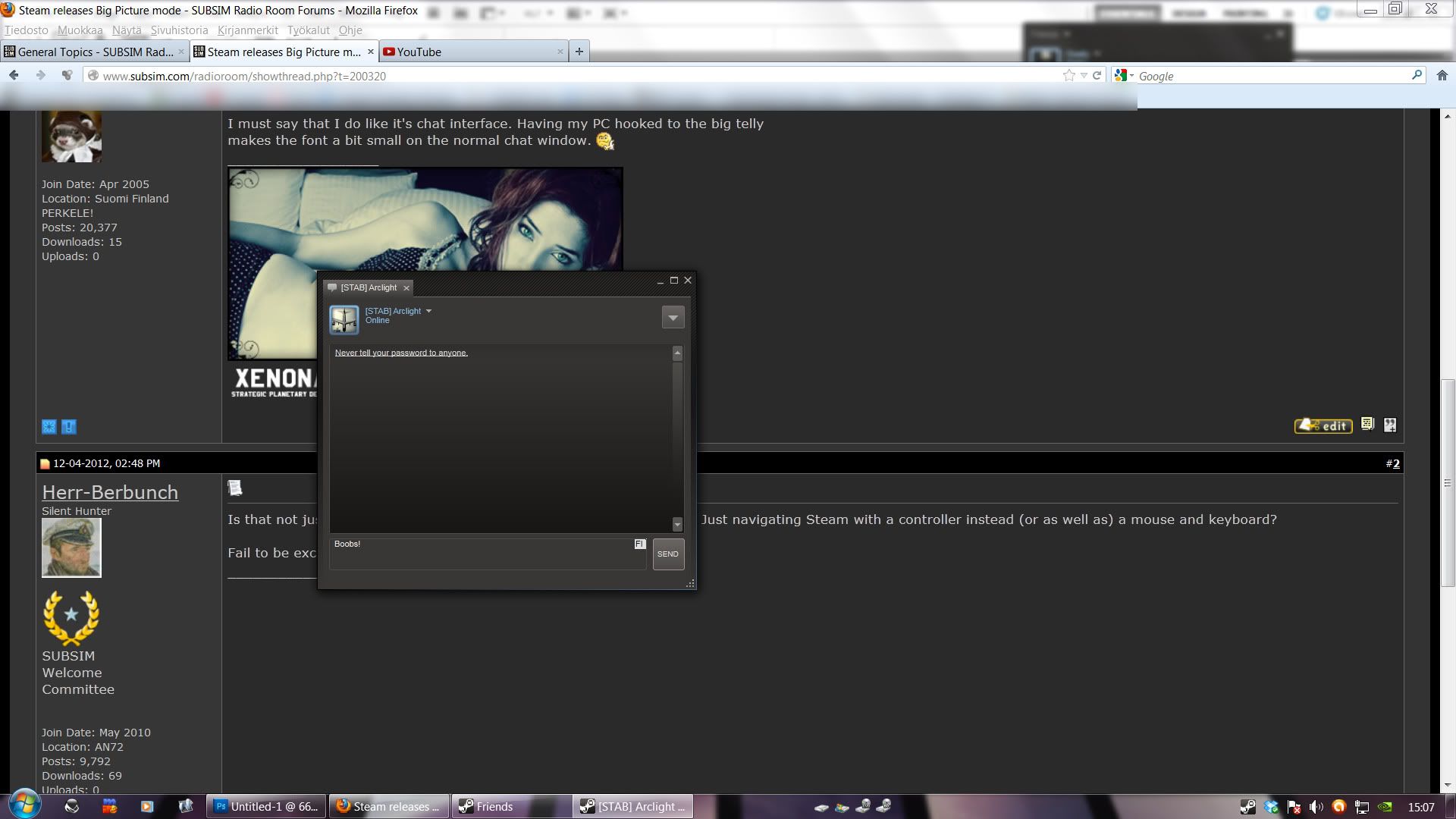Send the Steam chat message

point(668,554)
